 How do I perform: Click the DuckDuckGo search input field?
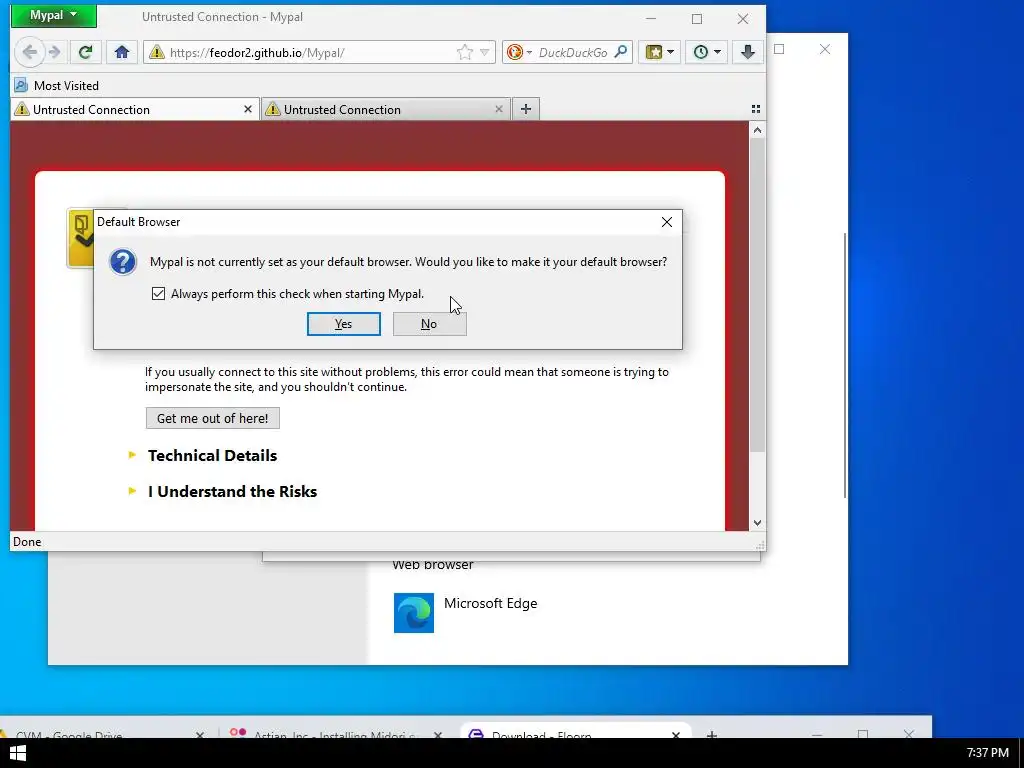pos(573,52)
